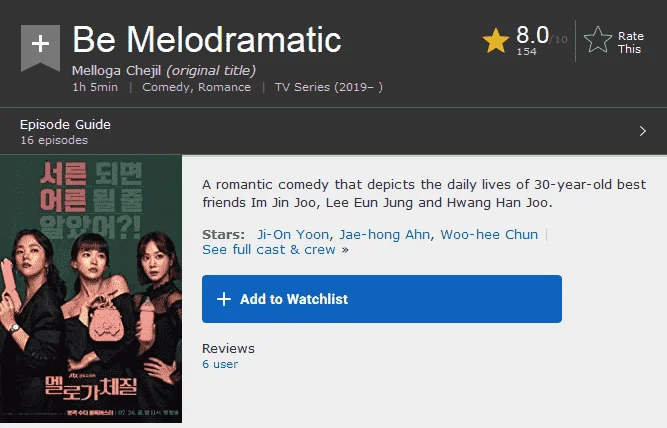
Task: Click the plus icon inside the Add to Watchlist button
Action: (x=224, y=299)
